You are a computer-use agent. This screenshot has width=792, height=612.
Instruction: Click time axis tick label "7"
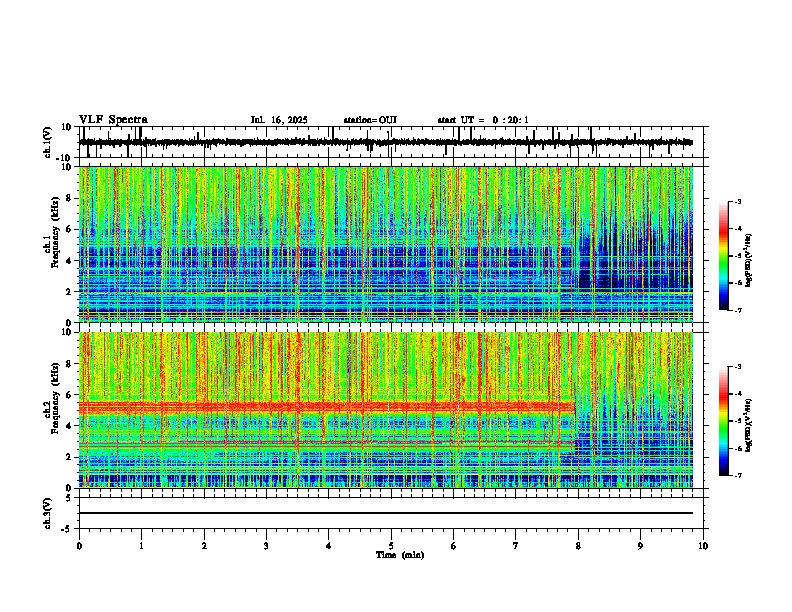coord(516,546)
